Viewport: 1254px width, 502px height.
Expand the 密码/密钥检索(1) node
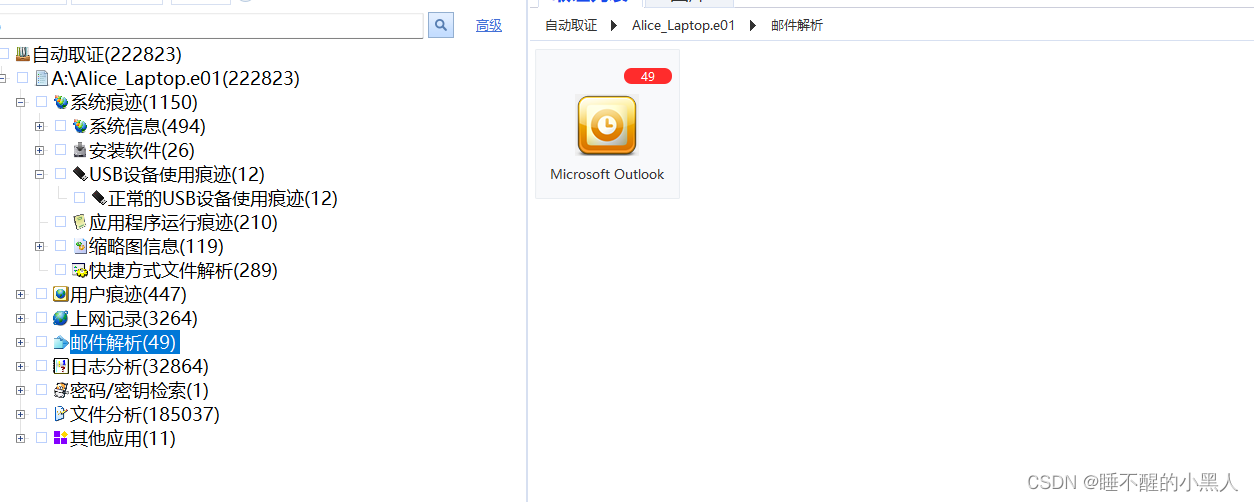pyautogui.click(x=20, y=390)
